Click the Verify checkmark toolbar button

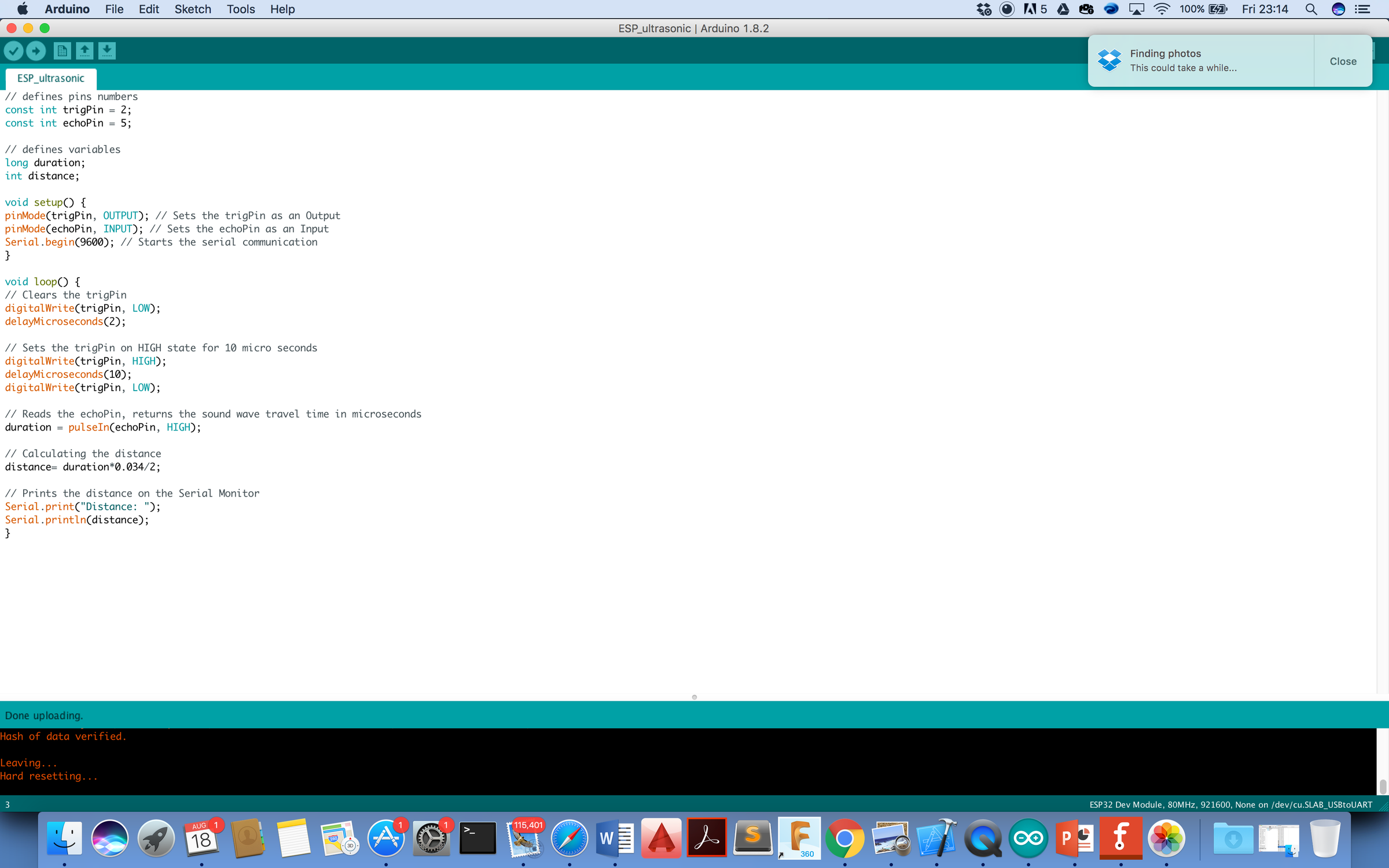tap(14, 51)
